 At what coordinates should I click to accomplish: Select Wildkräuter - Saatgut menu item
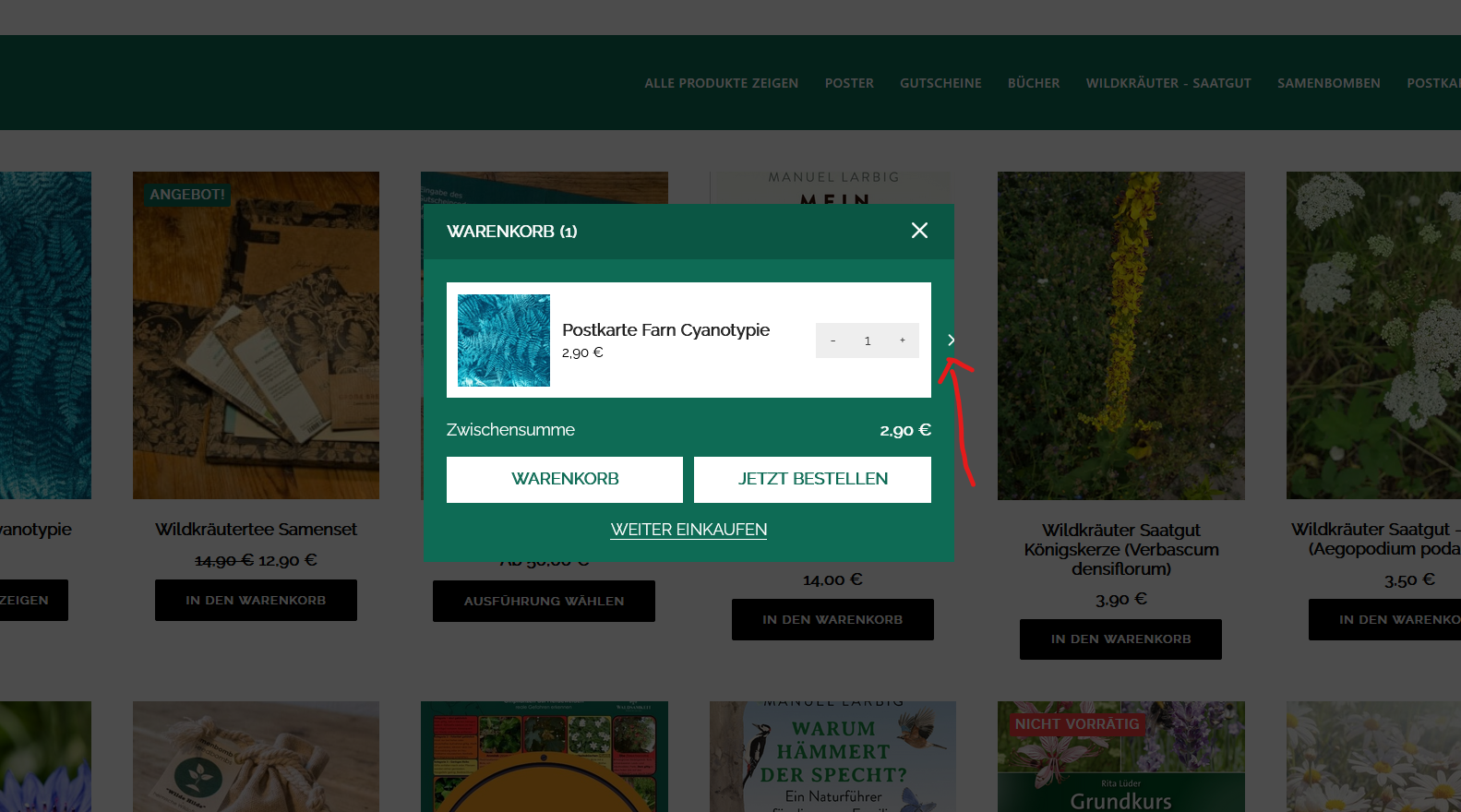(x=1168, y=83)
